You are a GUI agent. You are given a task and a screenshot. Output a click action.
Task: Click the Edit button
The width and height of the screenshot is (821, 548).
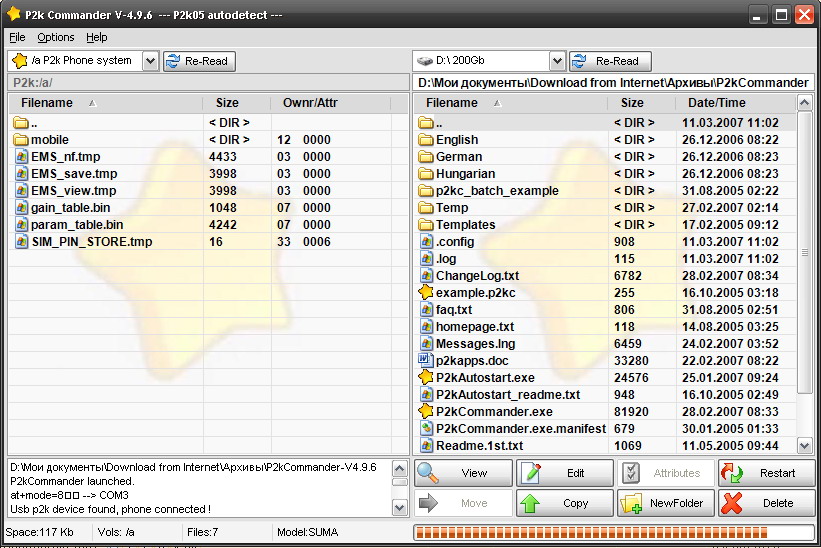coord(565,473)
